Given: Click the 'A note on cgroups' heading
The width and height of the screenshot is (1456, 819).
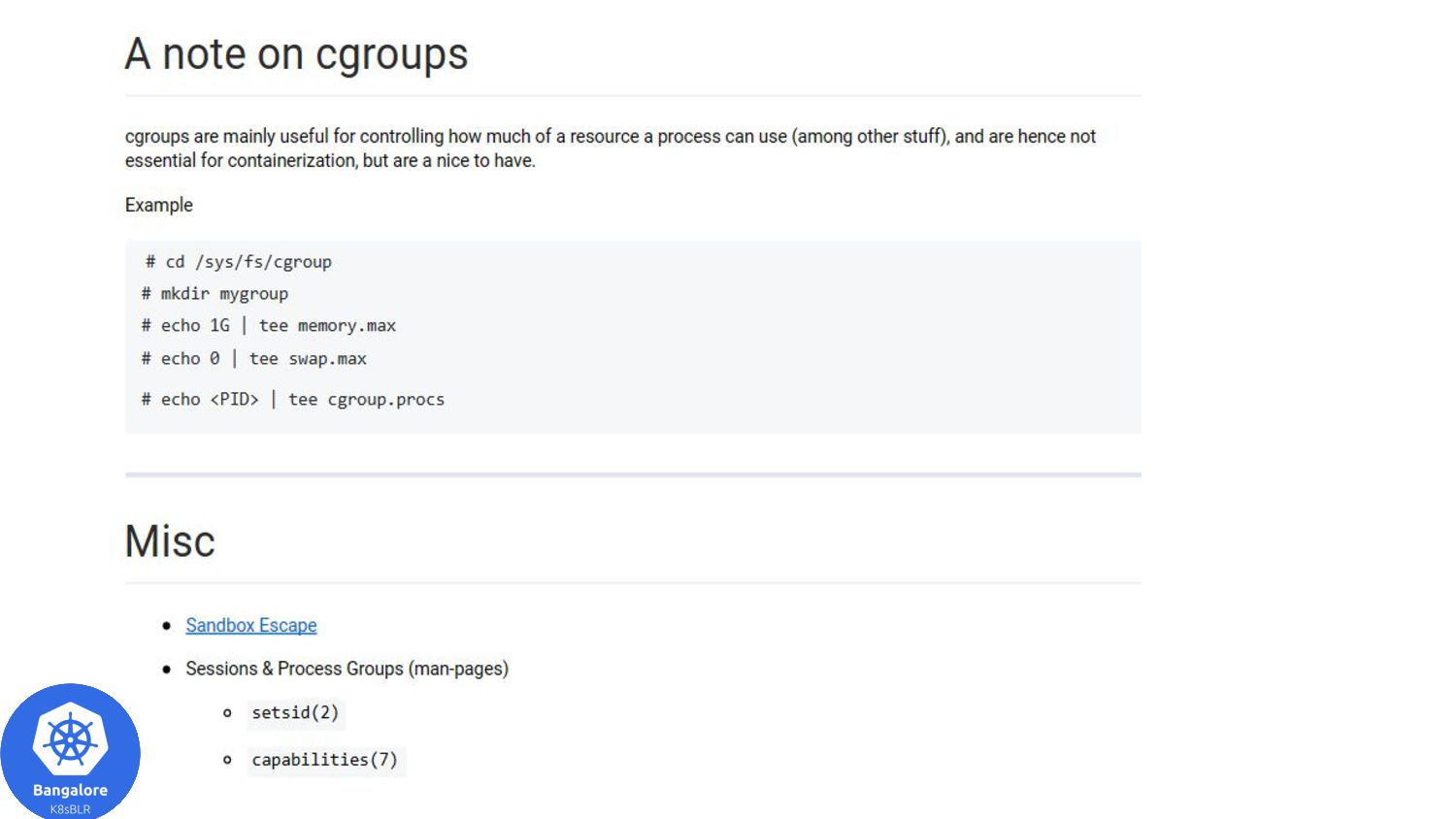Looking at the screenshot, I should tap(296, 54).
